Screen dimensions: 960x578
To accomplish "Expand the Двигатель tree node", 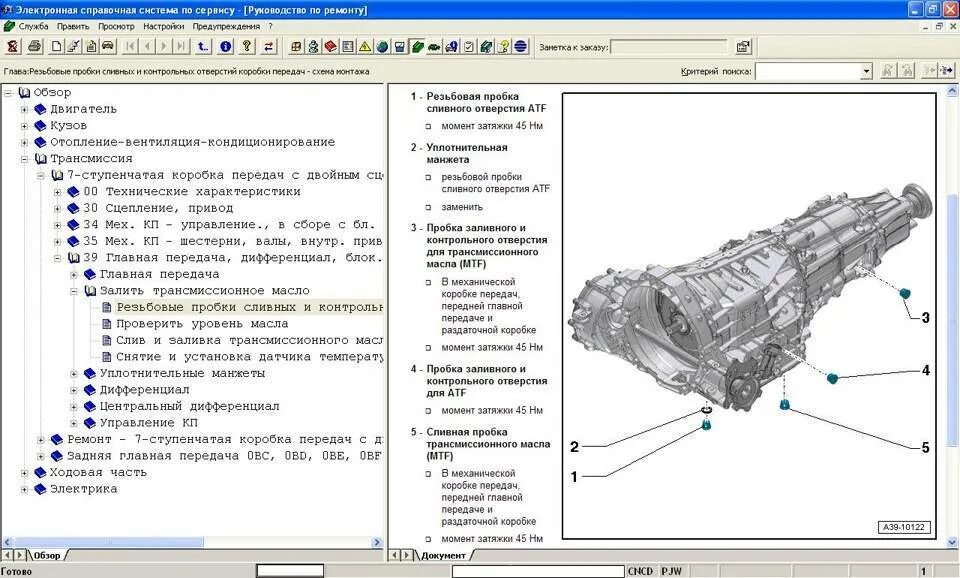I will (24, 110).
